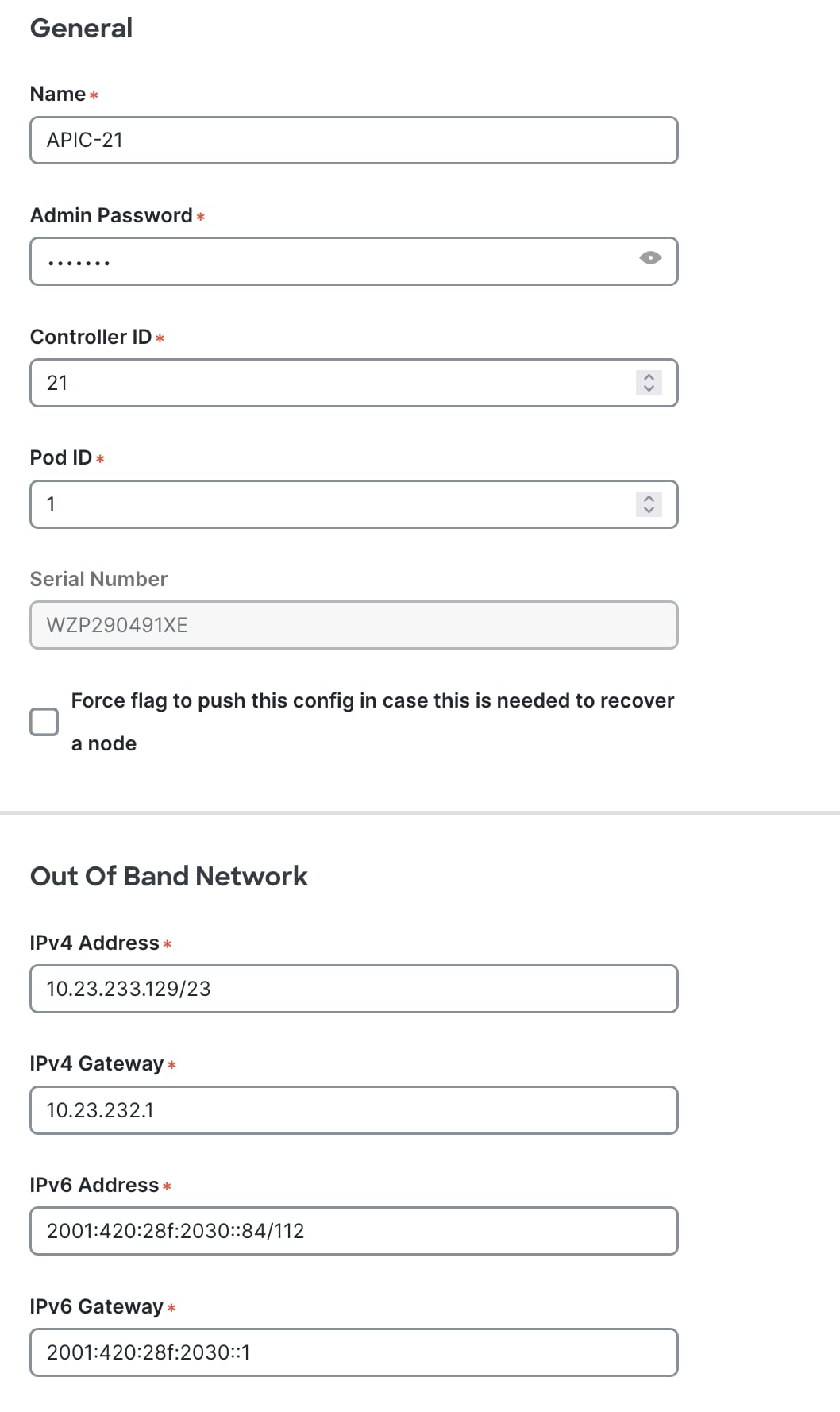Viewport: 840px width, 1412px height.
Task: Click the Admin Password label
Action: (x=111, y=216)
